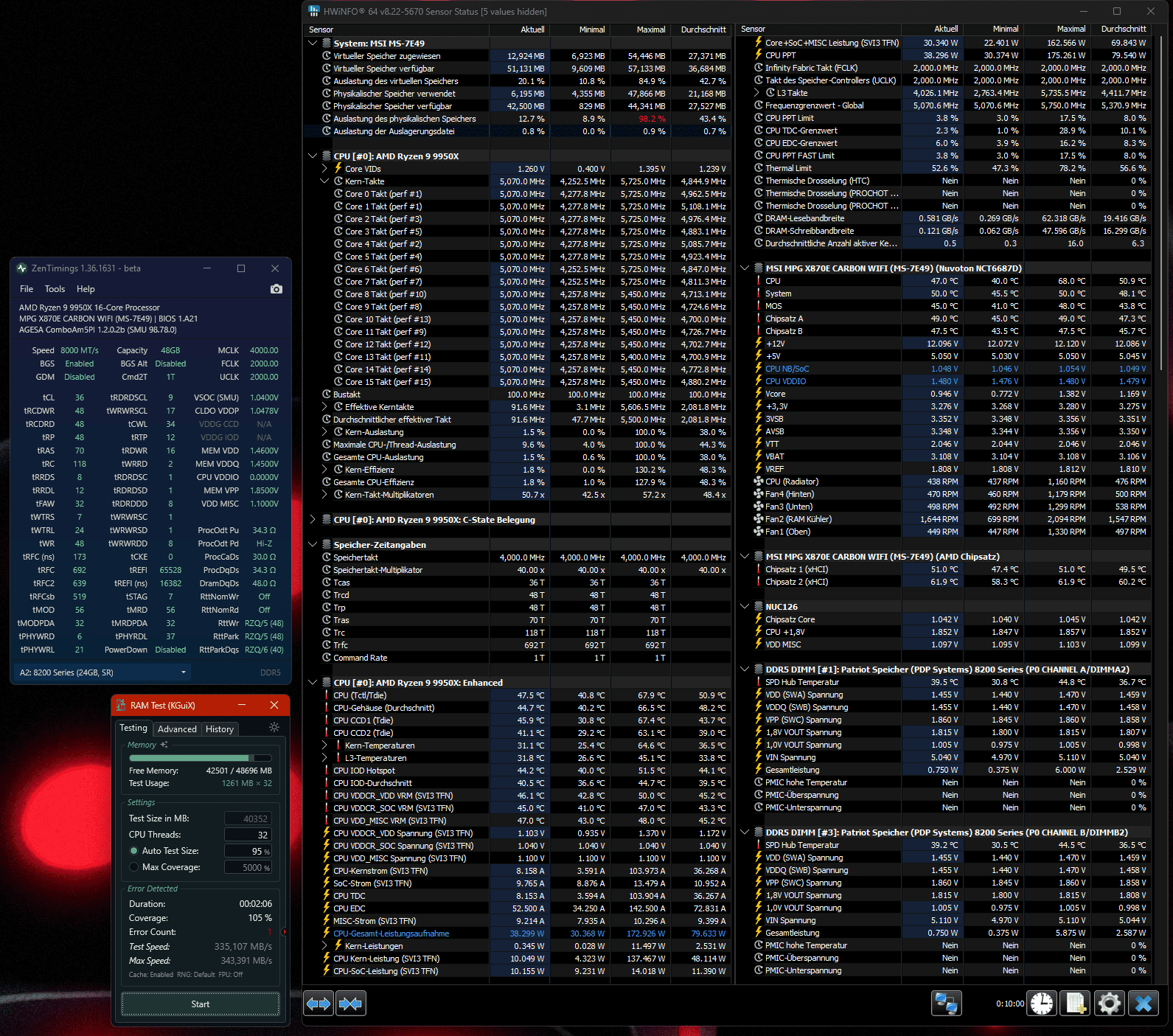Collapse the DDR5 DIMM [#1] Patriot sensor group

(x=745, y=670)
